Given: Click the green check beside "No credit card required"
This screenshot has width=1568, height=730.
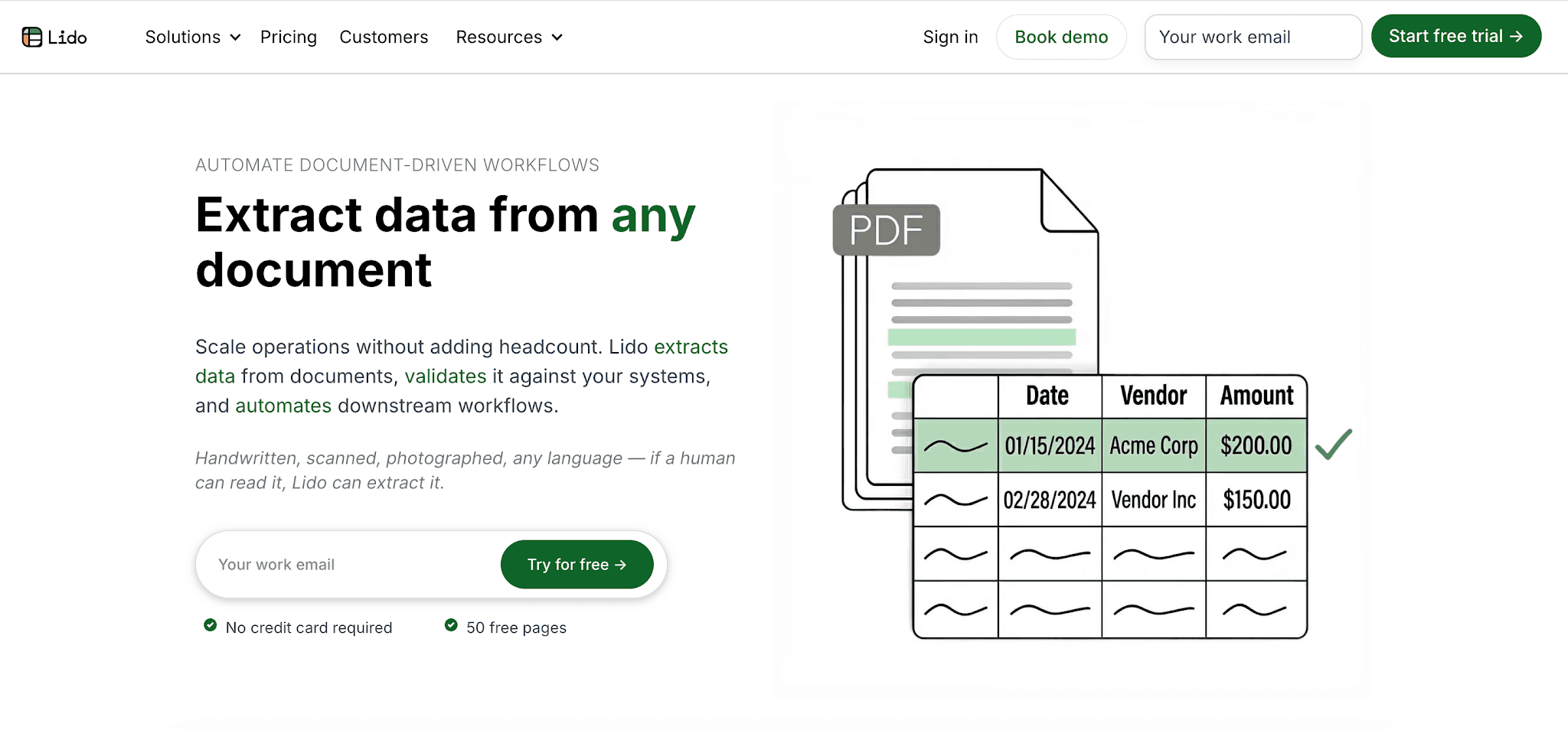Looking at the screenshot, I should pos(210,625).
